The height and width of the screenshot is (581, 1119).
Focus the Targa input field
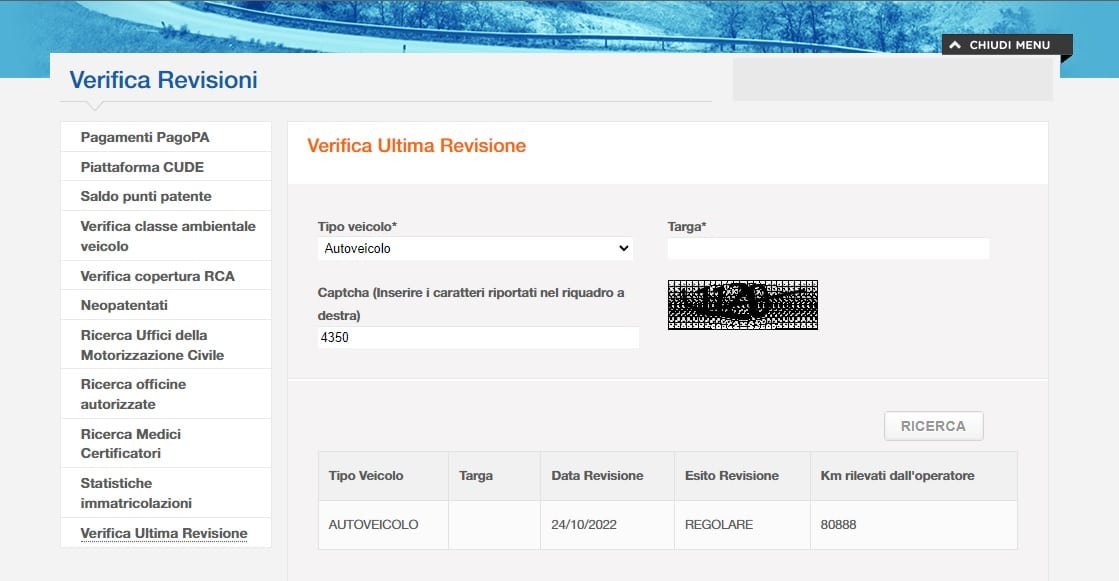coord(828,248)
